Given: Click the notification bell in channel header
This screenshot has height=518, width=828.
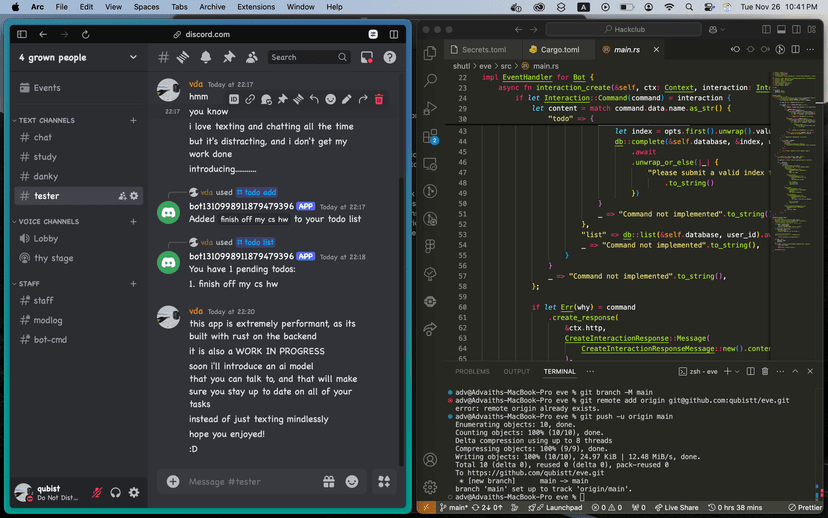Looking at the screenshot, I should (206, 57).
